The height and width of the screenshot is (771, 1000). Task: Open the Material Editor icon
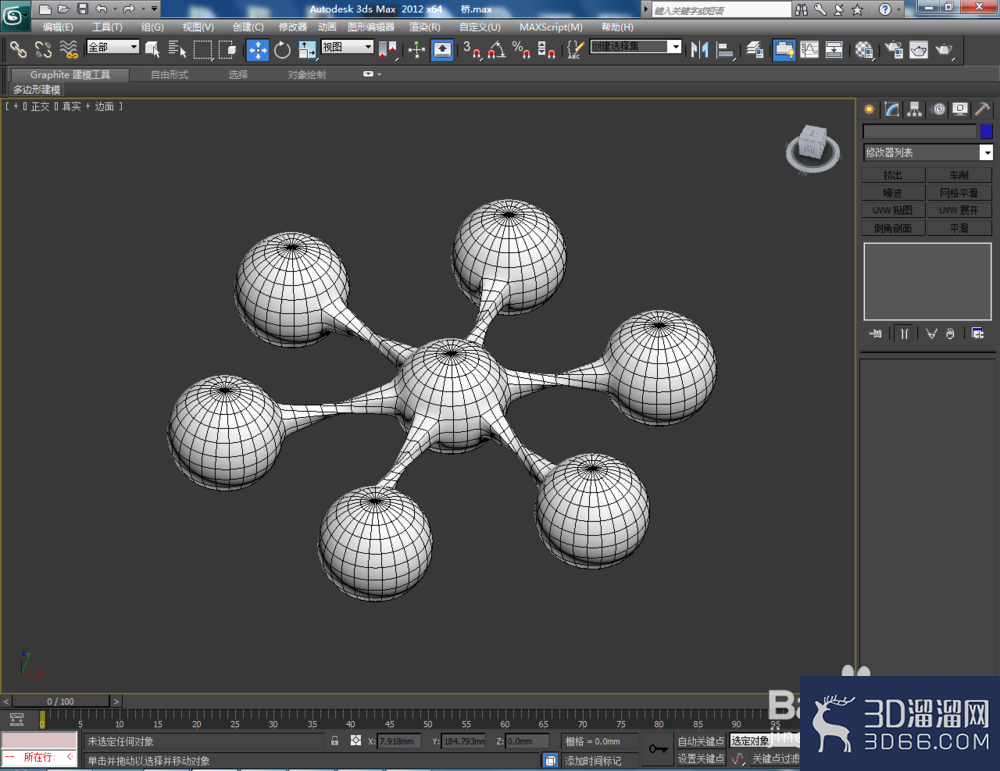(864, 50)
